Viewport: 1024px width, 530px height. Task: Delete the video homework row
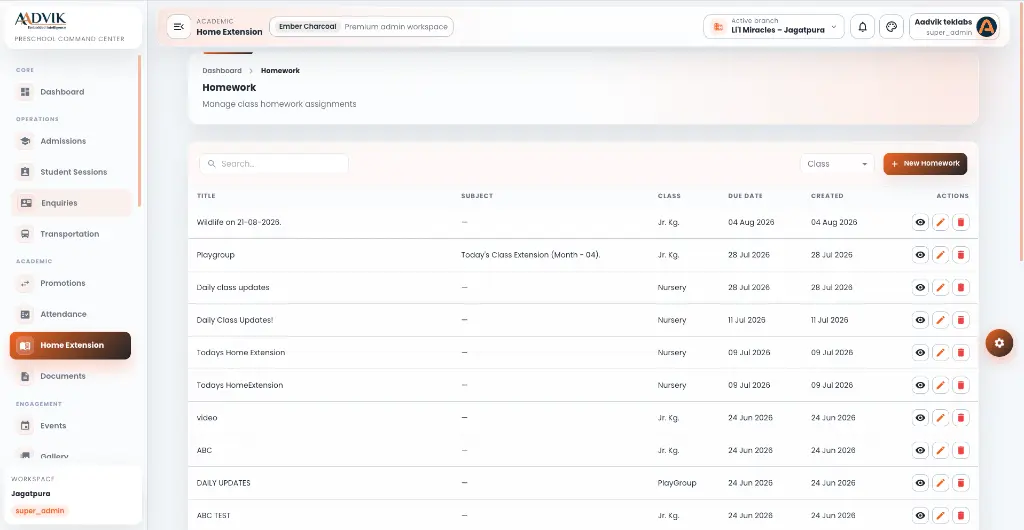(x=961, y=418)
